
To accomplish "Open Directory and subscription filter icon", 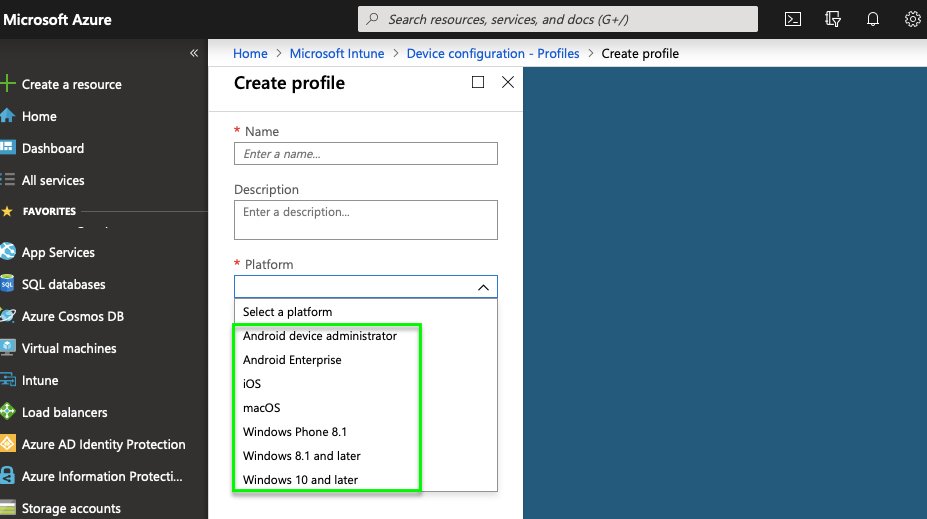I will (x=833, y=20).
